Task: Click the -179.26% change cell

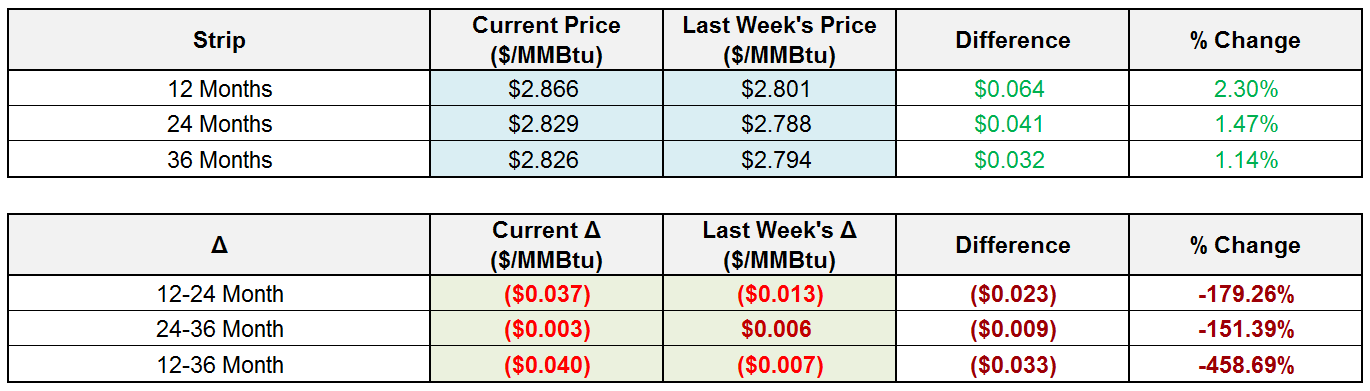Action: pos(1245,294)
